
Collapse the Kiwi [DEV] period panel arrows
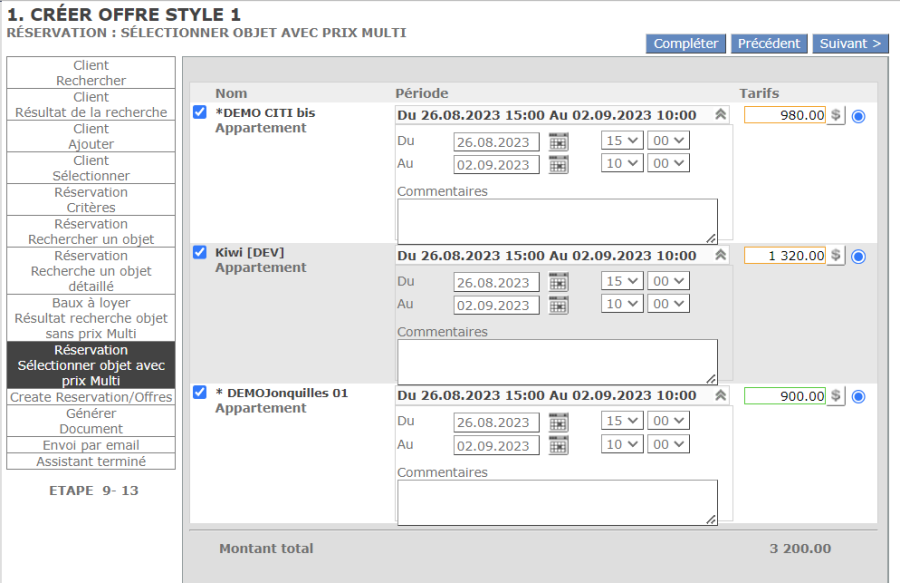pos(719,256)
